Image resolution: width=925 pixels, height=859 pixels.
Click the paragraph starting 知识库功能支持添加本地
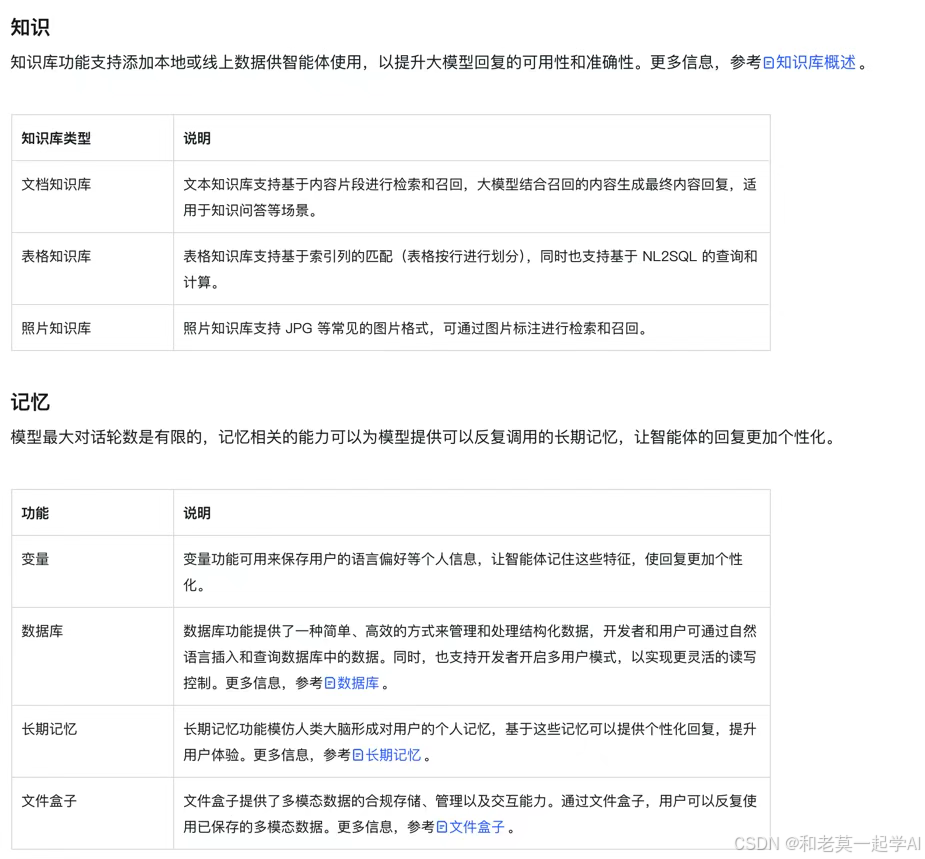tap(439, 63)
